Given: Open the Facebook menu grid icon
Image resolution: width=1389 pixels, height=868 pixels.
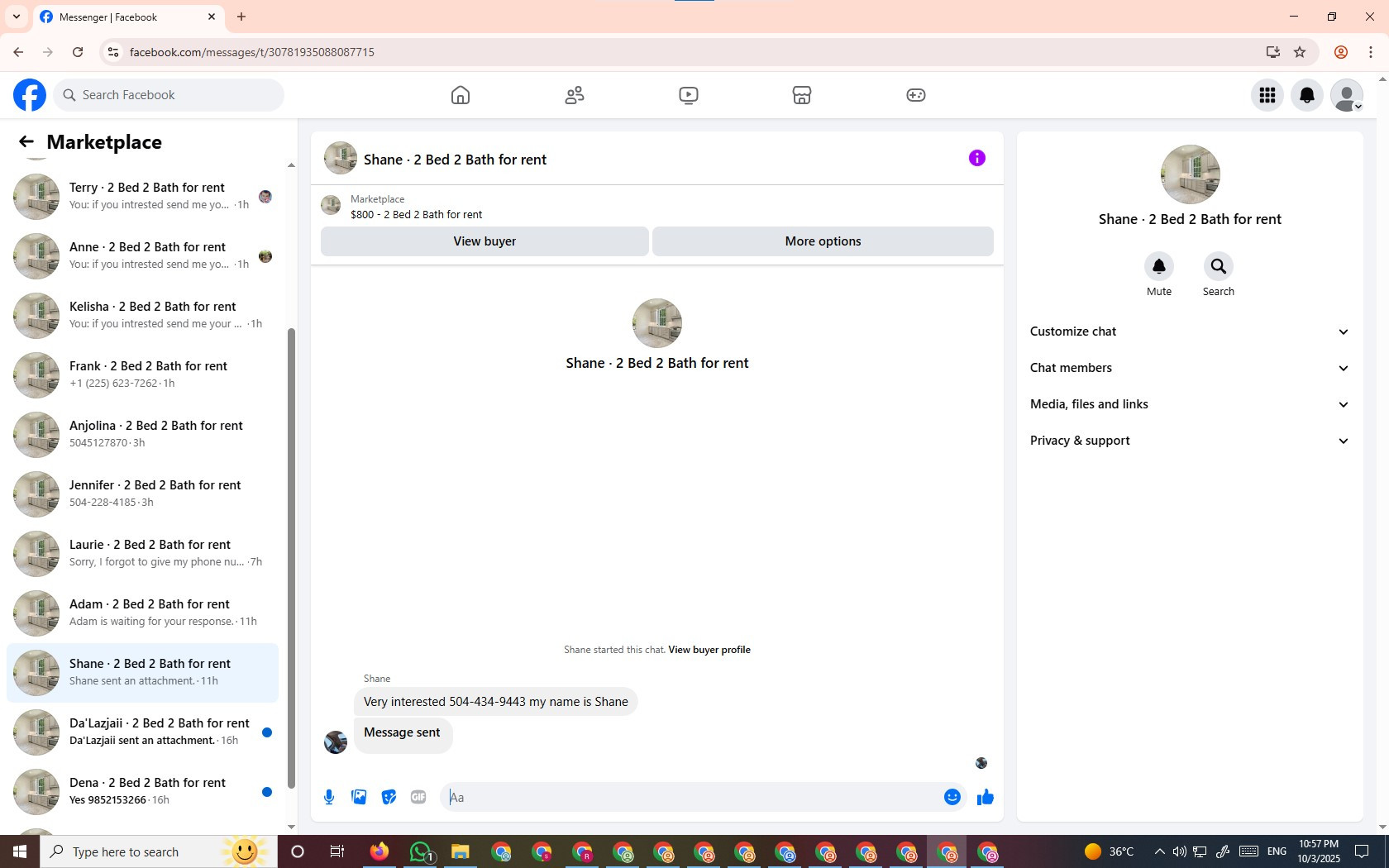Looking at the screenshot, I should coord(1267,95).
